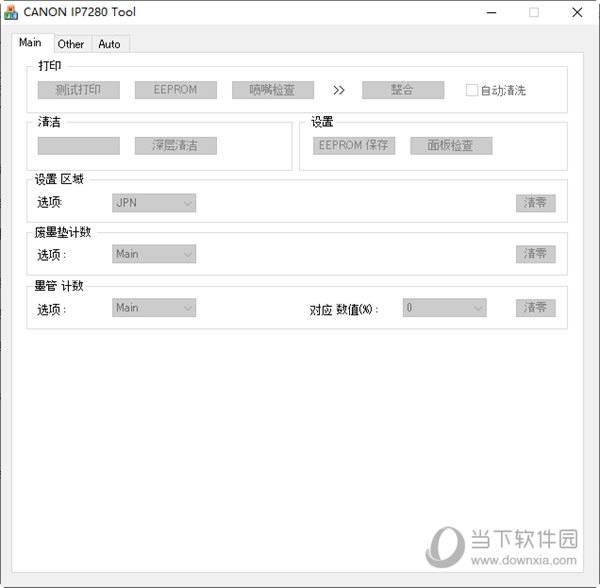Click 清零 in 墨管 计数 group

[535, 308]
